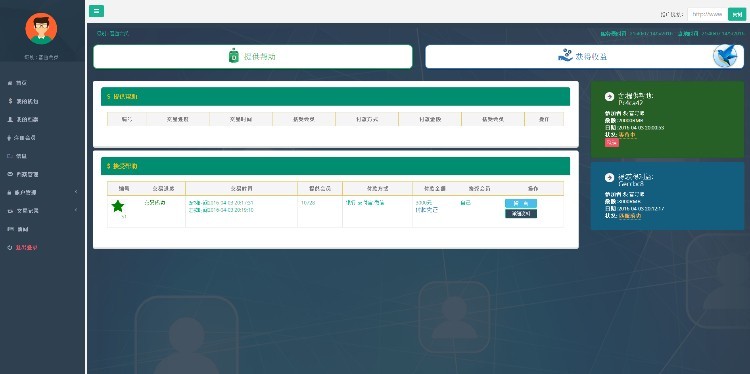Toggle the sidebar with the green hamburger button

click(96, 11)
